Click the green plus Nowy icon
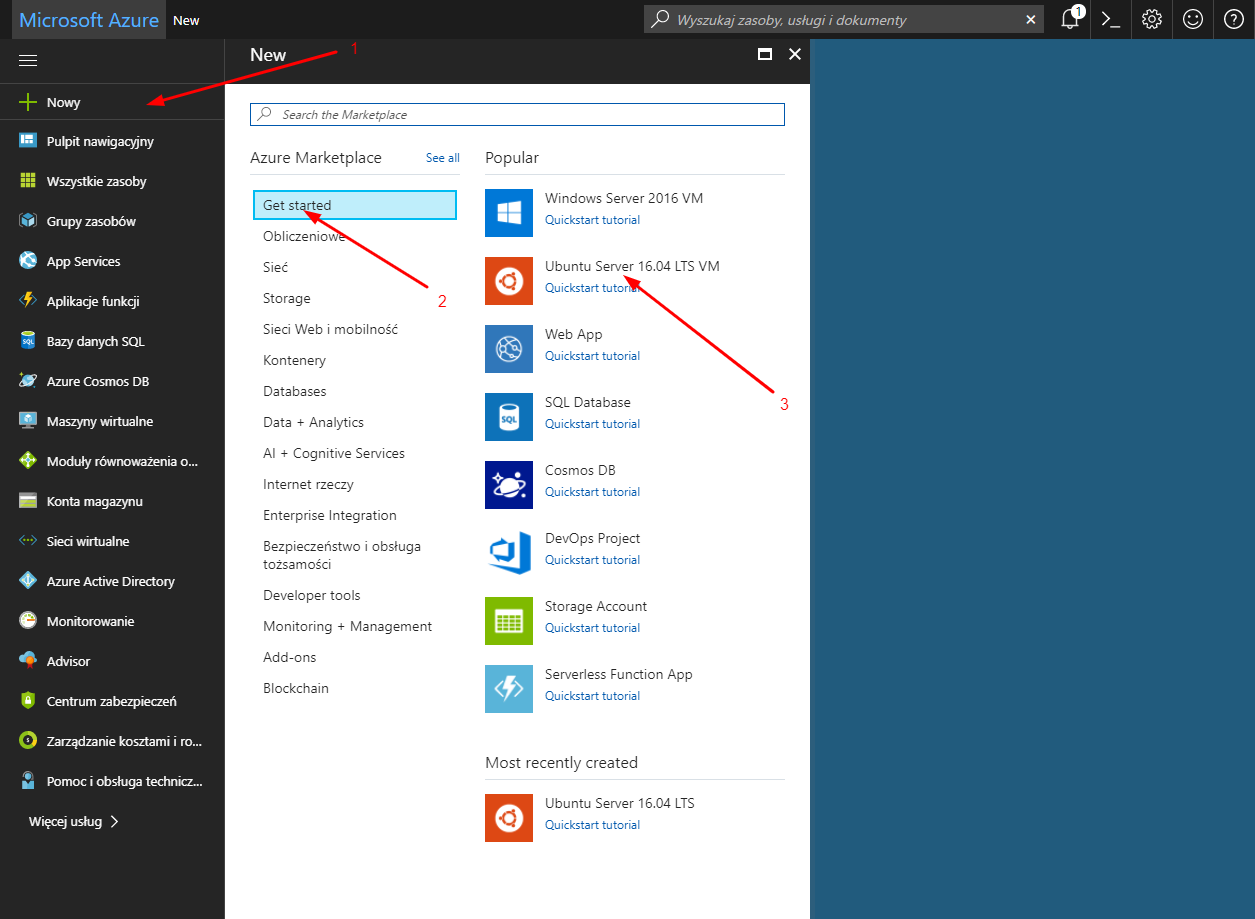Image resolution: width=1255 pixels, height=919 pixels. click(28, 102)
